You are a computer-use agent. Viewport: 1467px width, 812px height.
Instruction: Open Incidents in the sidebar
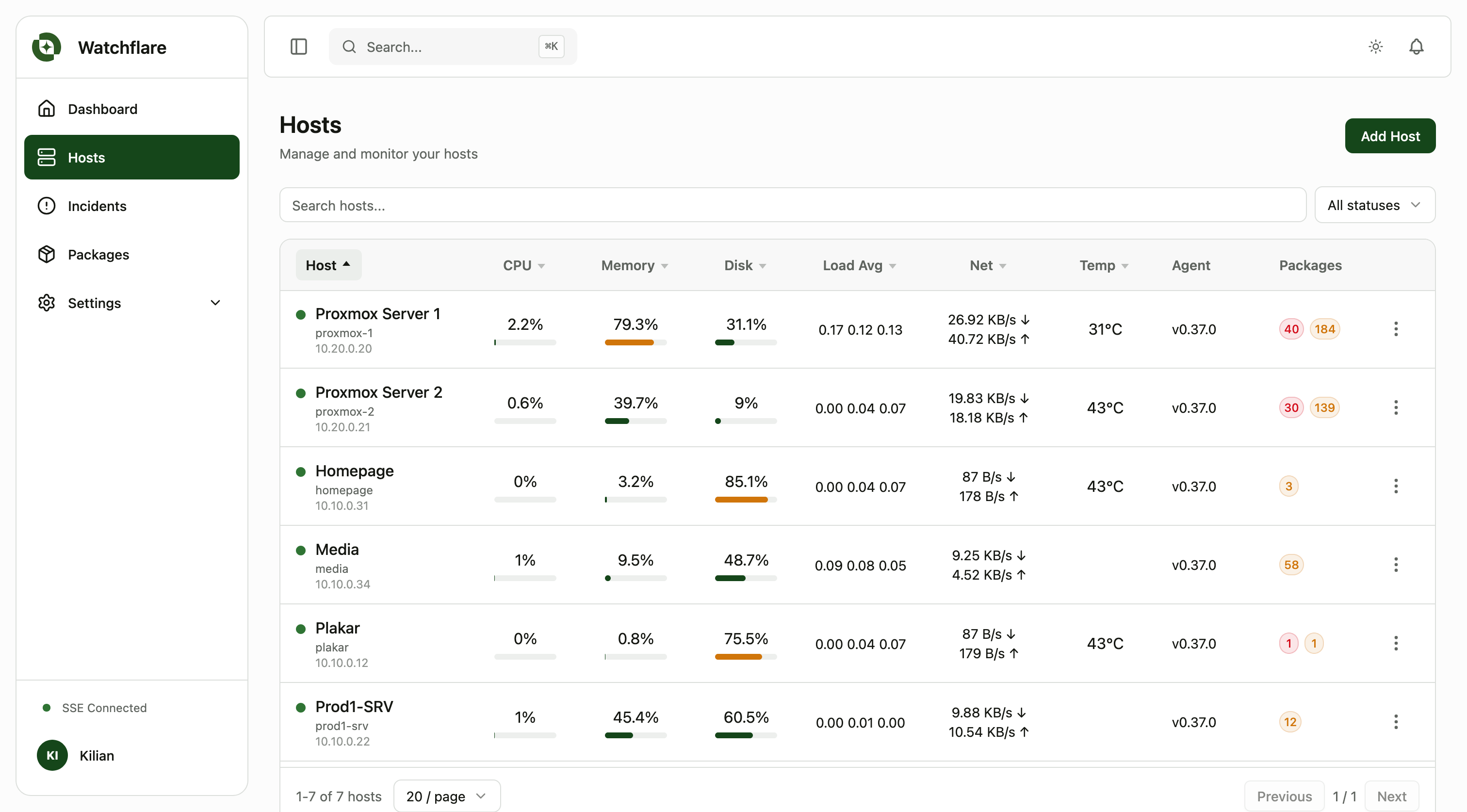[x=131, y=206]
